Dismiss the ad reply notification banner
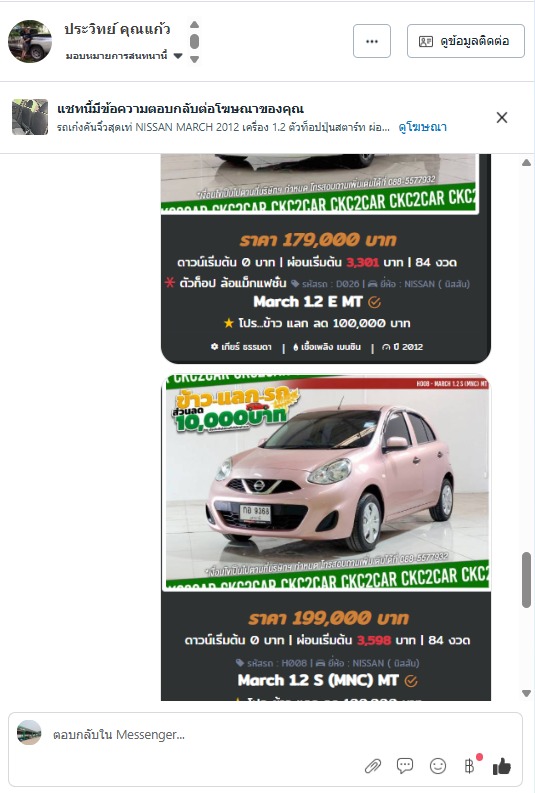This screenshot has height=793, width=535. (x=502, y=117)
